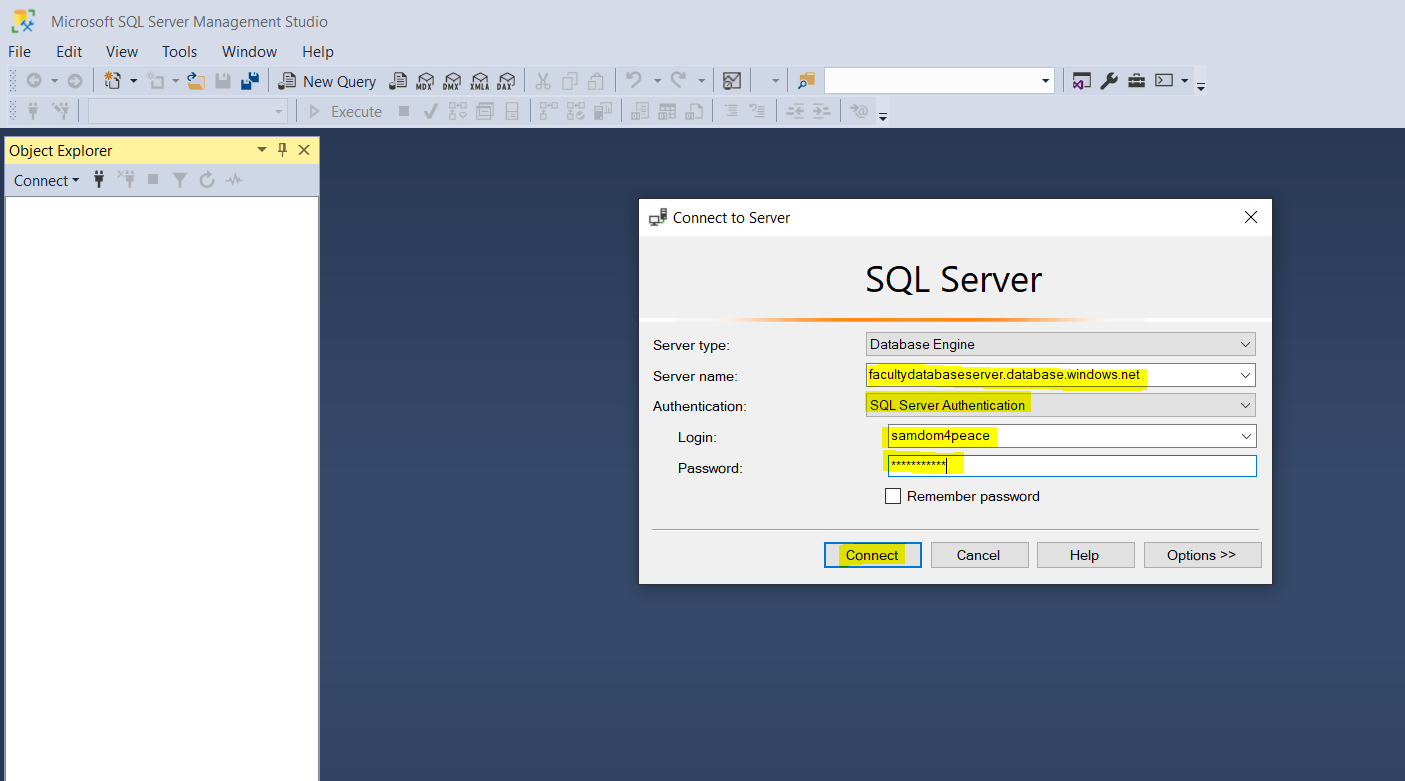Click the Execute query button
The image size is (1405, 781).
point(344,111)
